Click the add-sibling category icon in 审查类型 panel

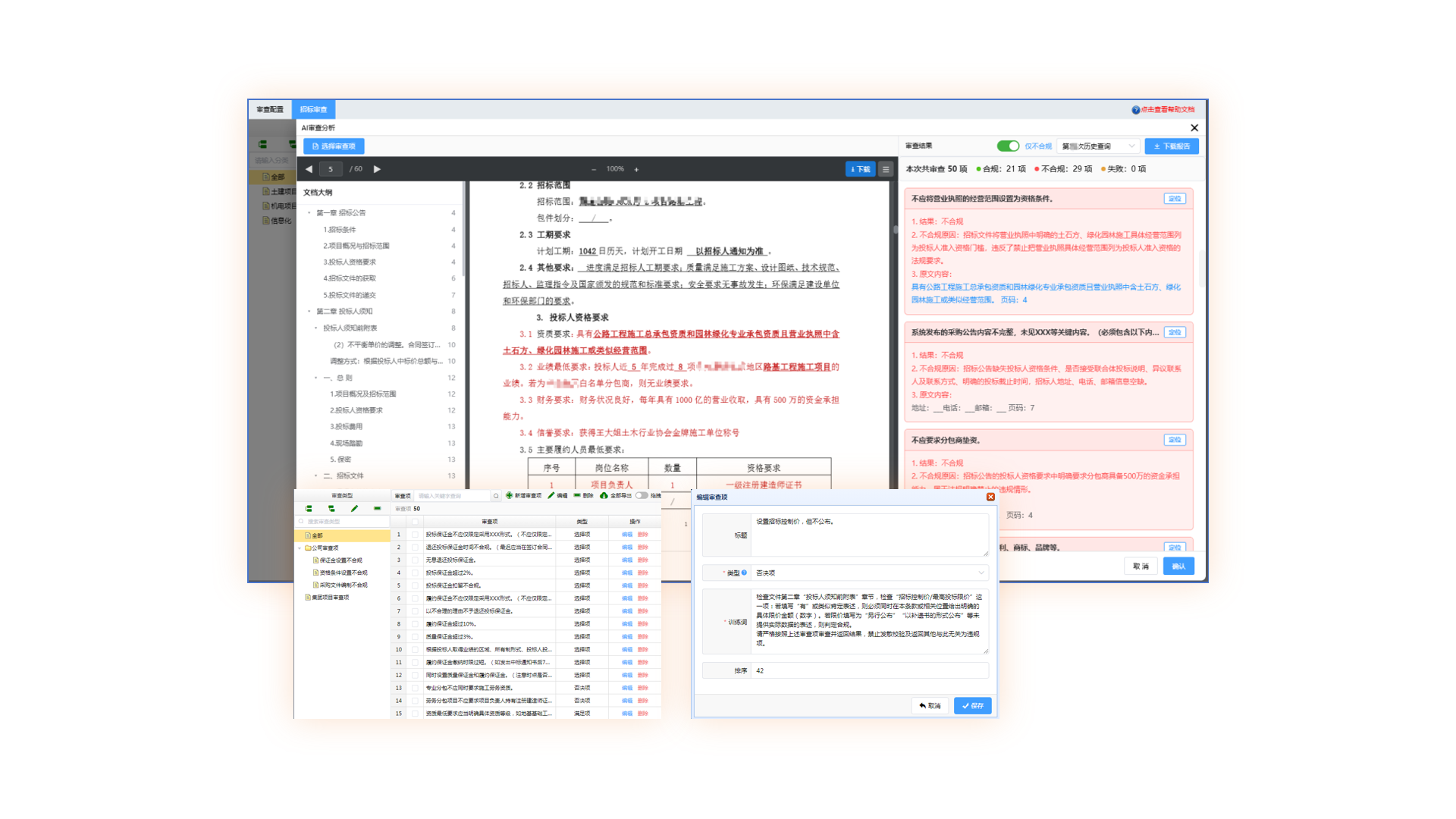pyautogui.click(x=309, y=509)
